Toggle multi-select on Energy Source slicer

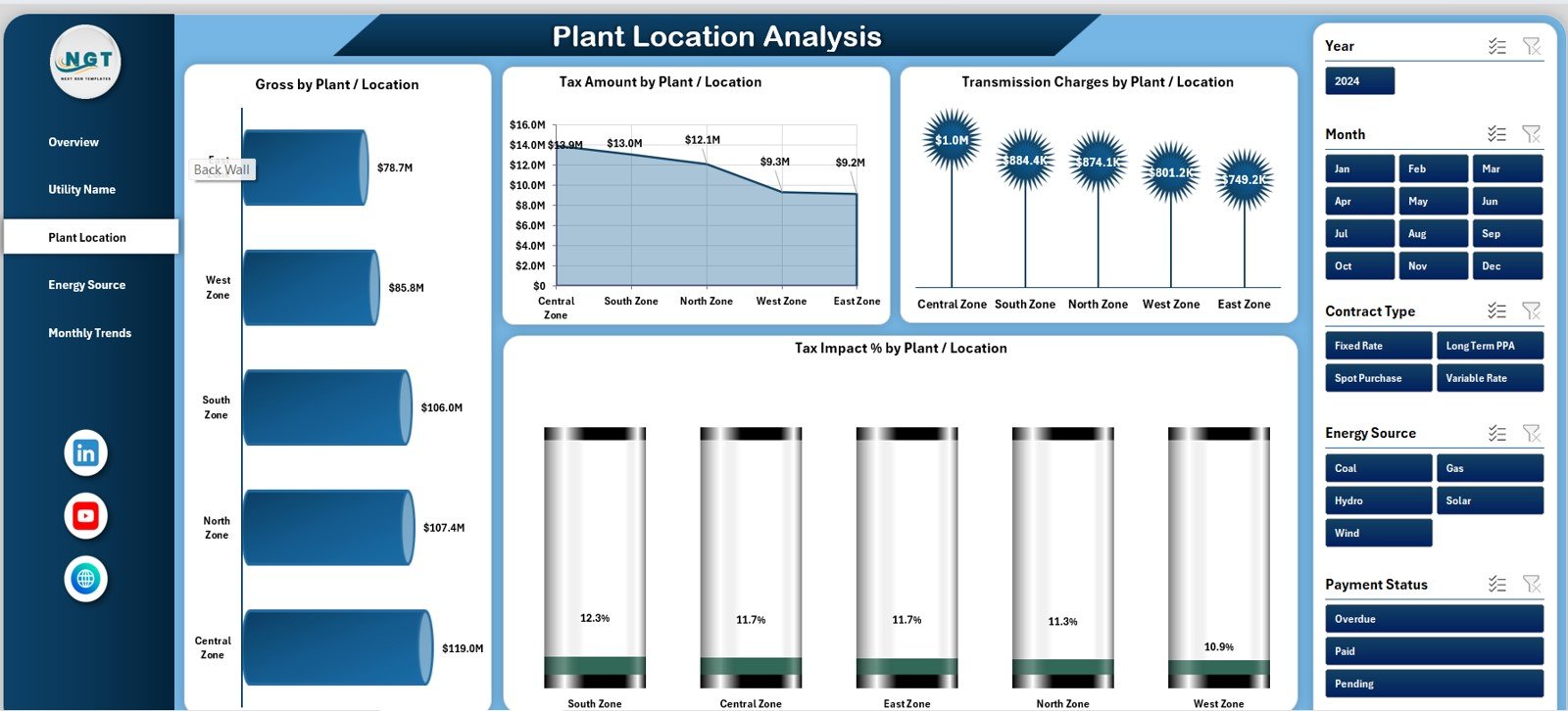(1496, 433)
